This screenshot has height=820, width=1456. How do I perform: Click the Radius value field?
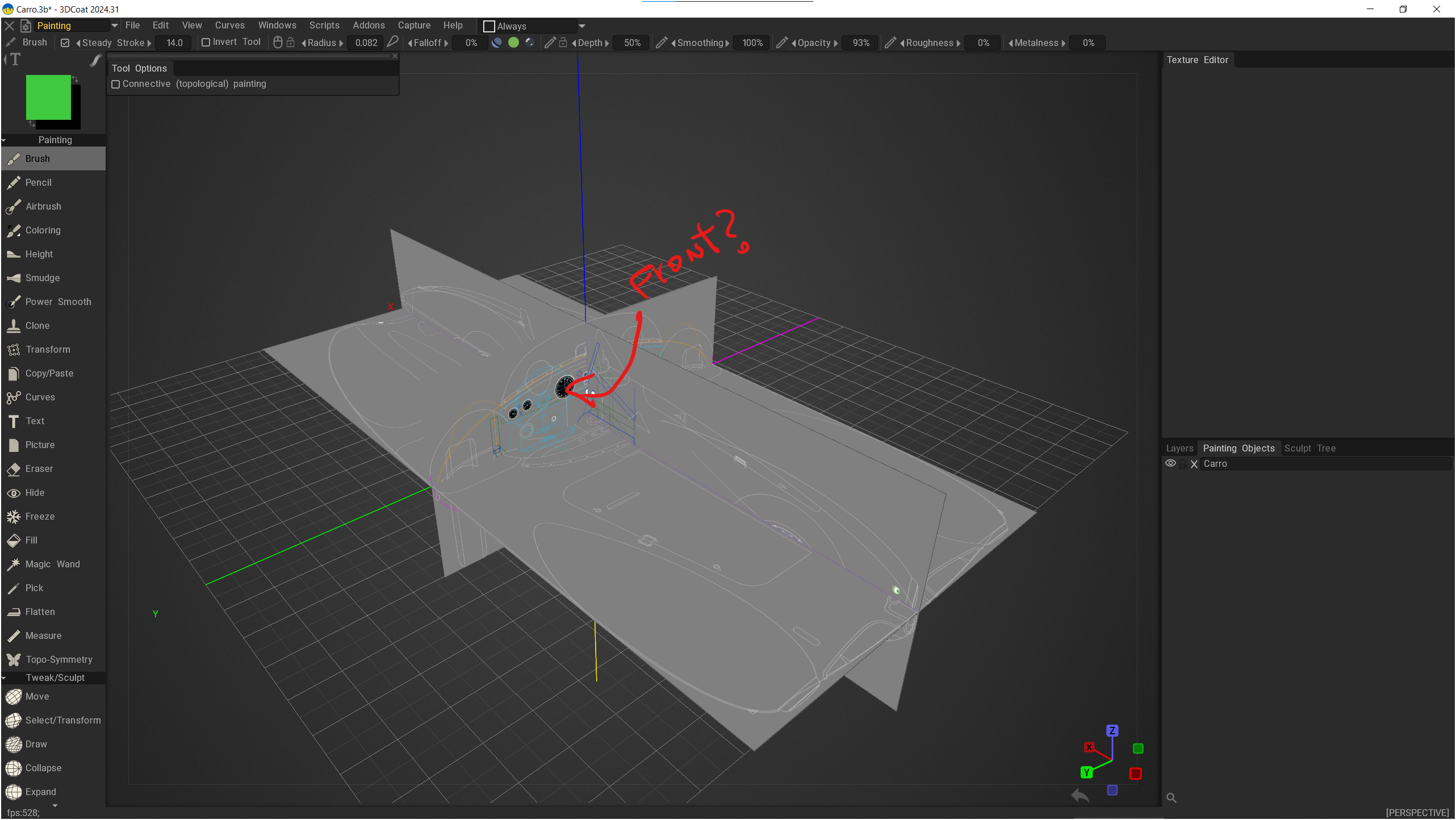click(x=366, y=43)
